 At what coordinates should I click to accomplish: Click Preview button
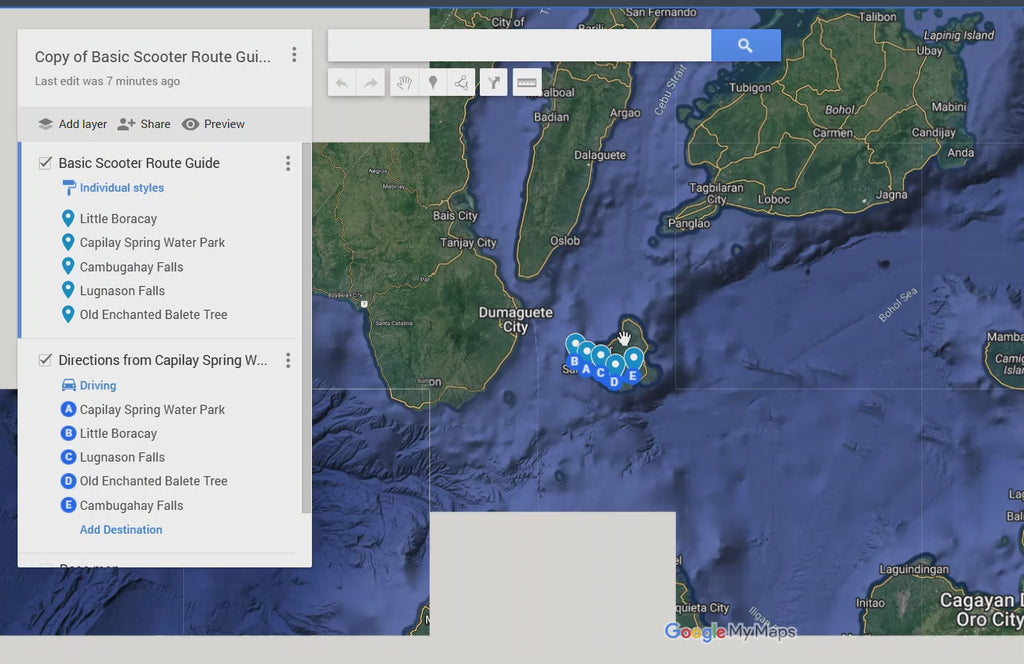(x=213, y=124)
